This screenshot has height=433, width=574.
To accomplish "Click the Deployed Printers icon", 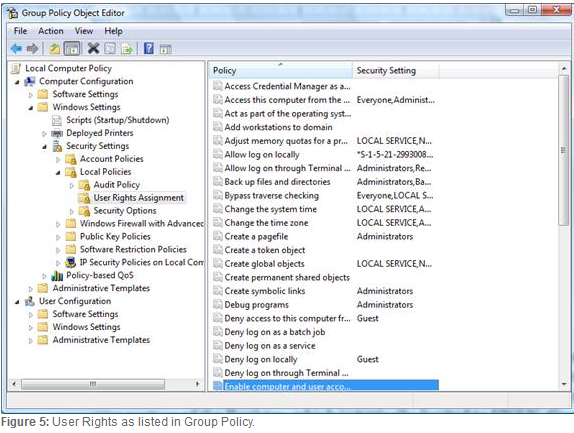I will (57, 133).
